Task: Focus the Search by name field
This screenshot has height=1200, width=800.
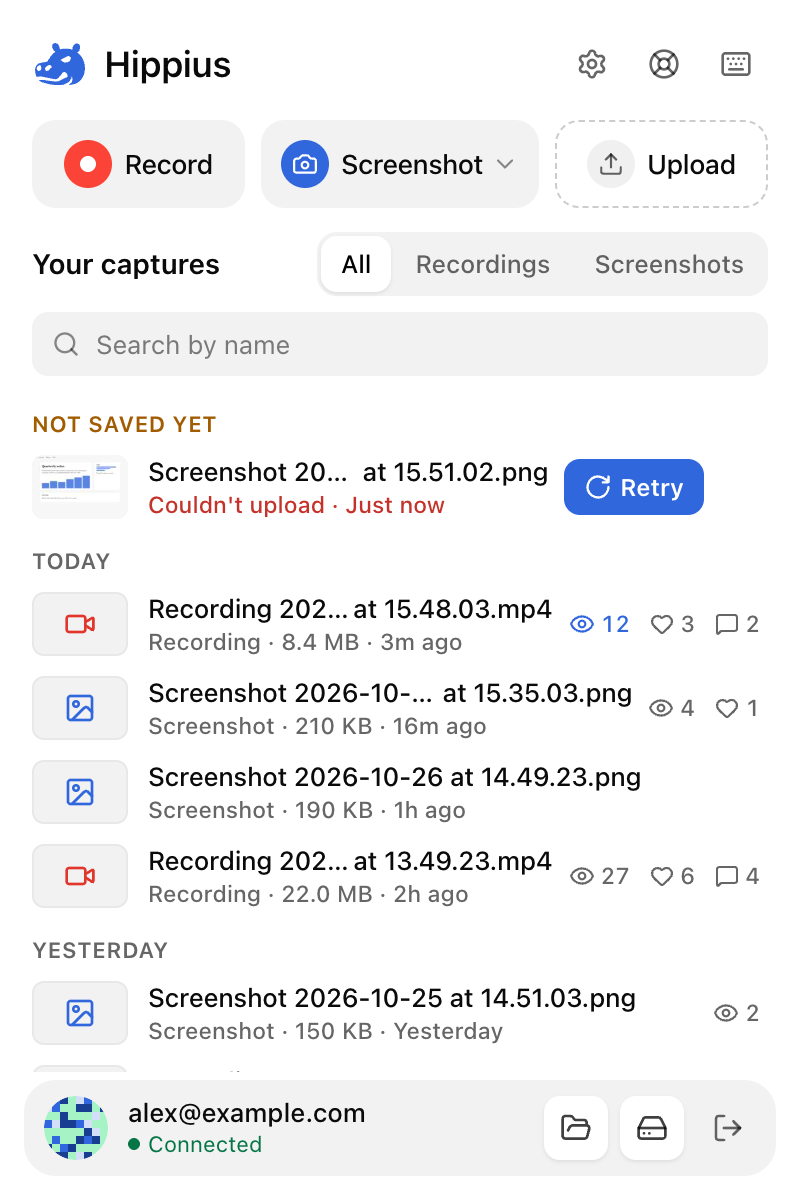Action: tap(400, 344)
